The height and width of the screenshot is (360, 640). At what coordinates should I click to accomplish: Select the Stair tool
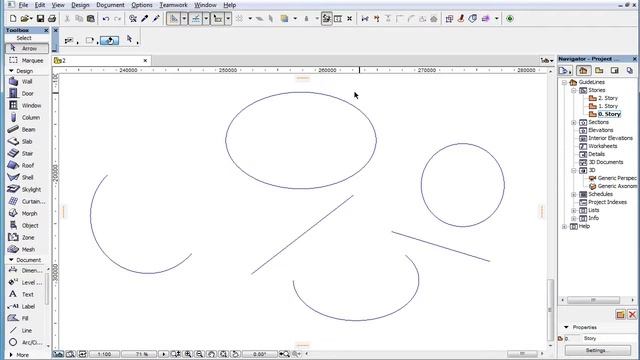coord(27,153)
